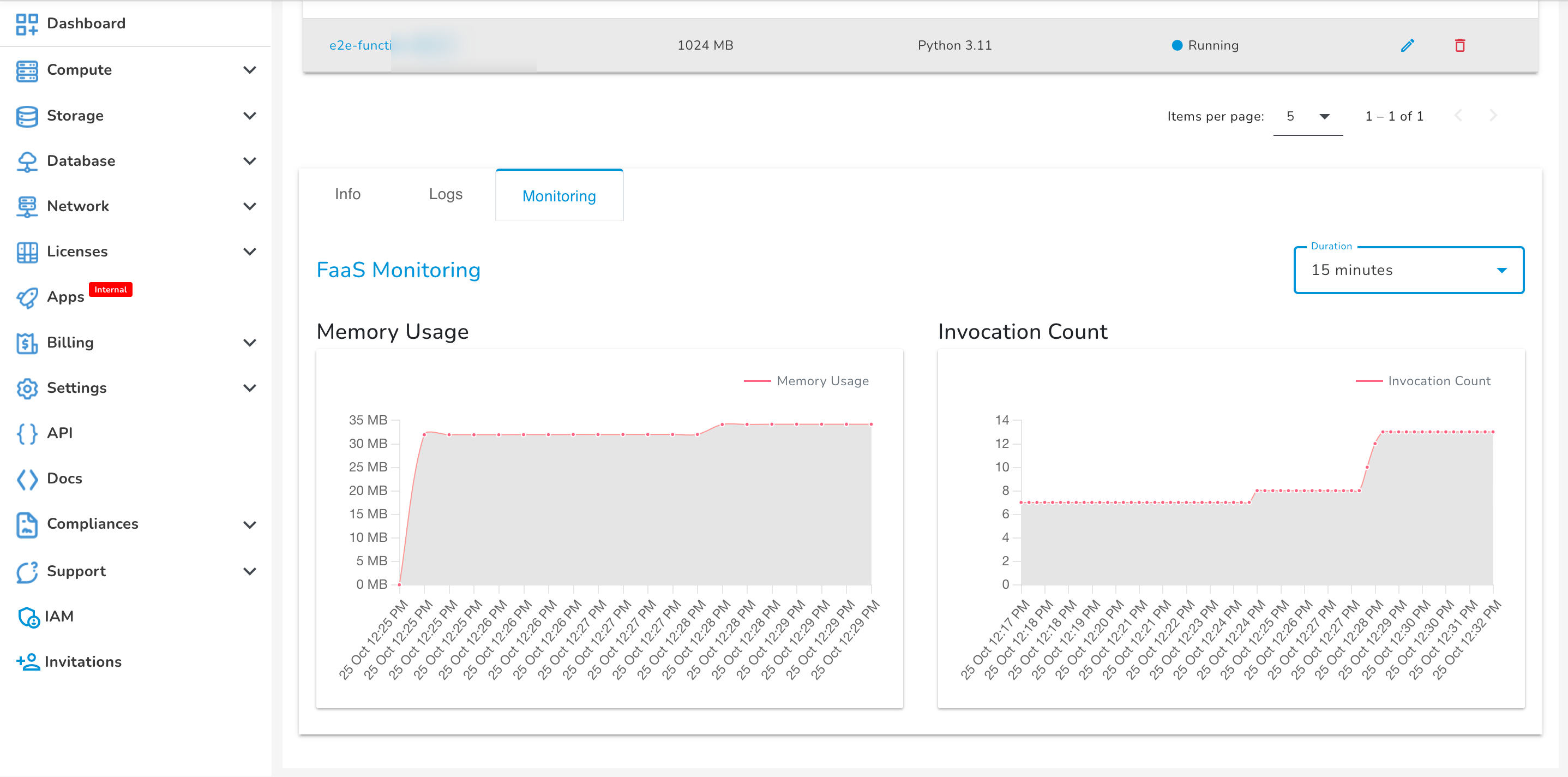This screenshot has width=1568, height=777.
Task: Click the Database icon in sidebar
Action: (27, 160)
